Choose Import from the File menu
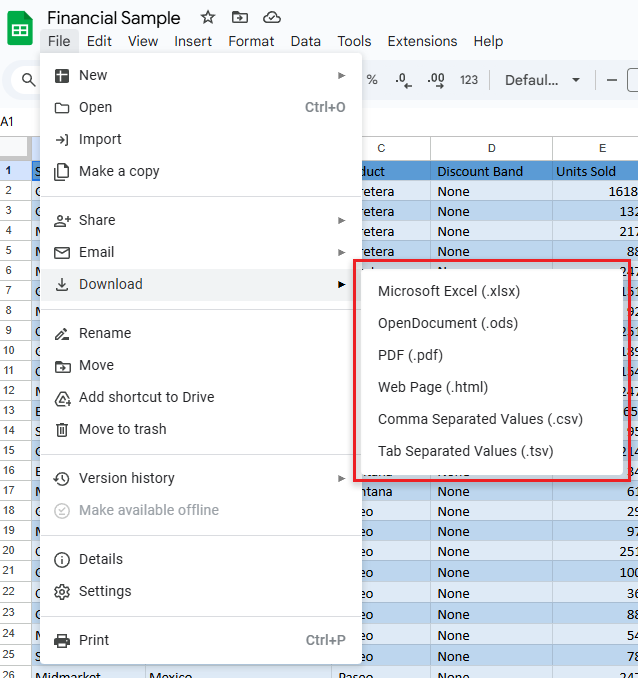Image resolution: width=638 pixels, height=678 pixels. click(201, 139)
